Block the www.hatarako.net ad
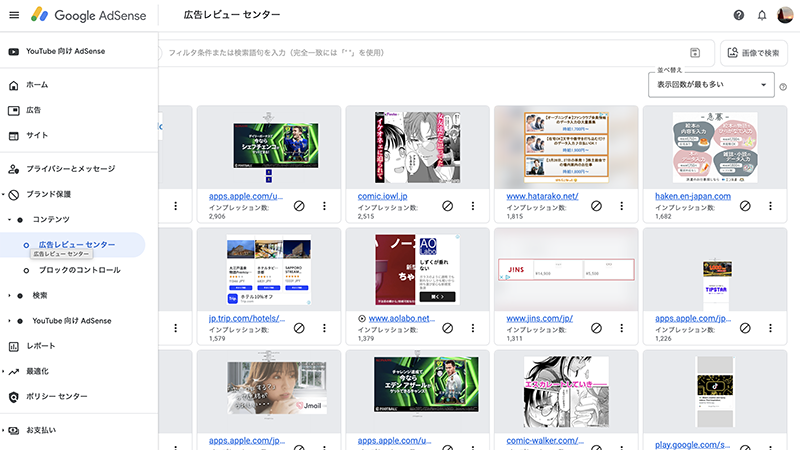This screenshot has width=800, height=450. (x=596, y=206)
